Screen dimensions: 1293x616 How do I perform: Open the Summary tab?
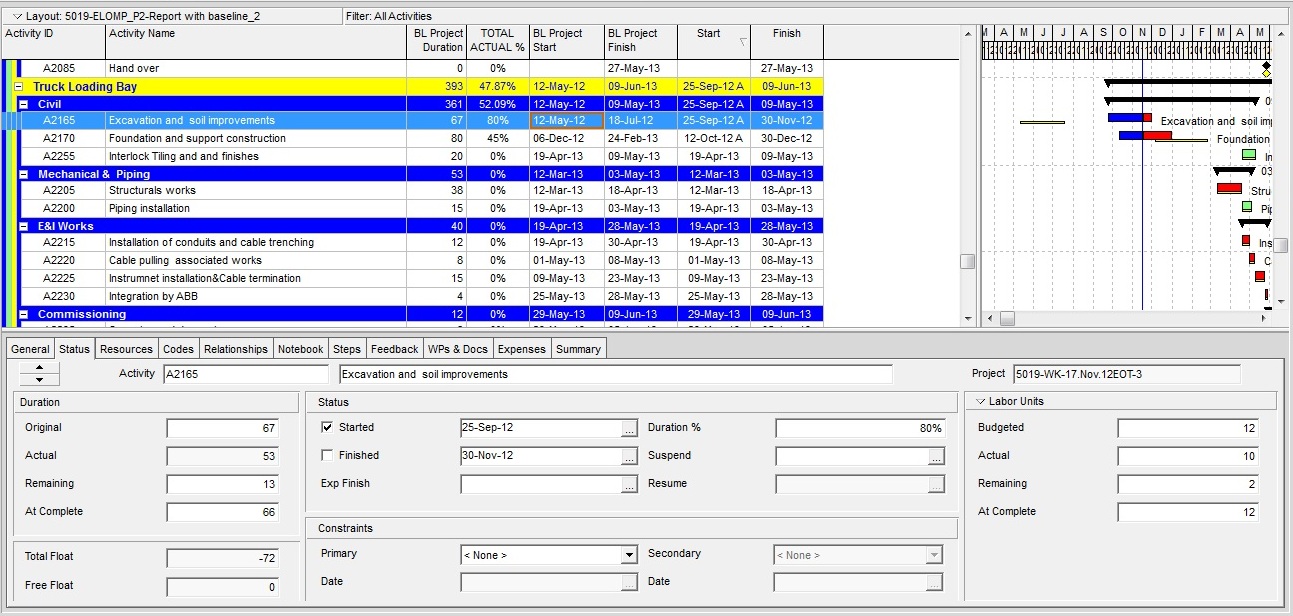pyautogui.click(x=578, y=349)
